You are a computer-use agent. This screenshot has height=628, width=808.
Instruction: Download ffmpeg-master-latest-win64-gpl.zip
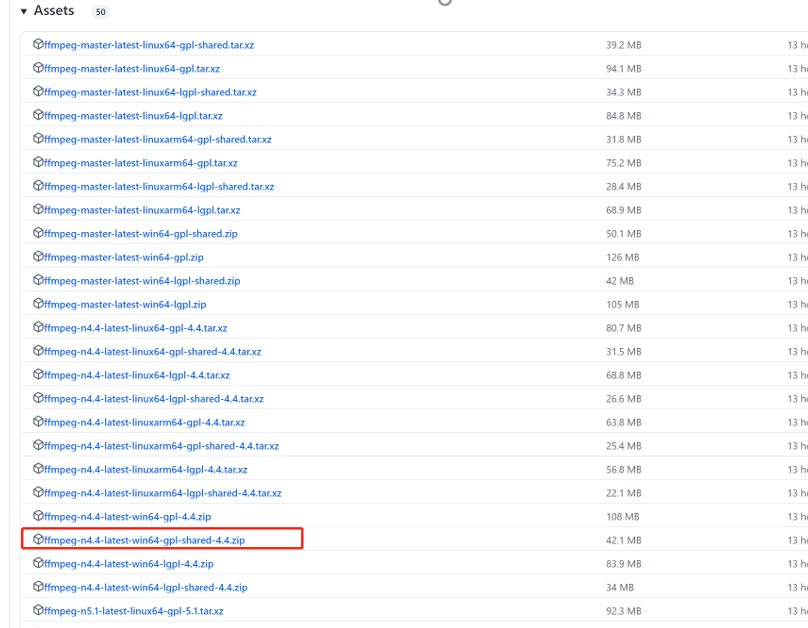124,258
